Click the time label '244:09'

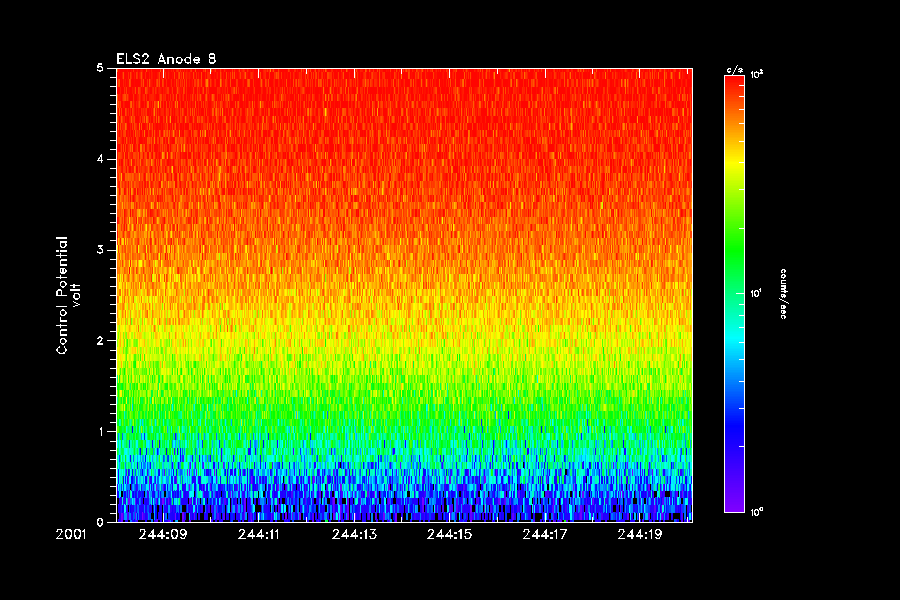[x=163, y=535]
